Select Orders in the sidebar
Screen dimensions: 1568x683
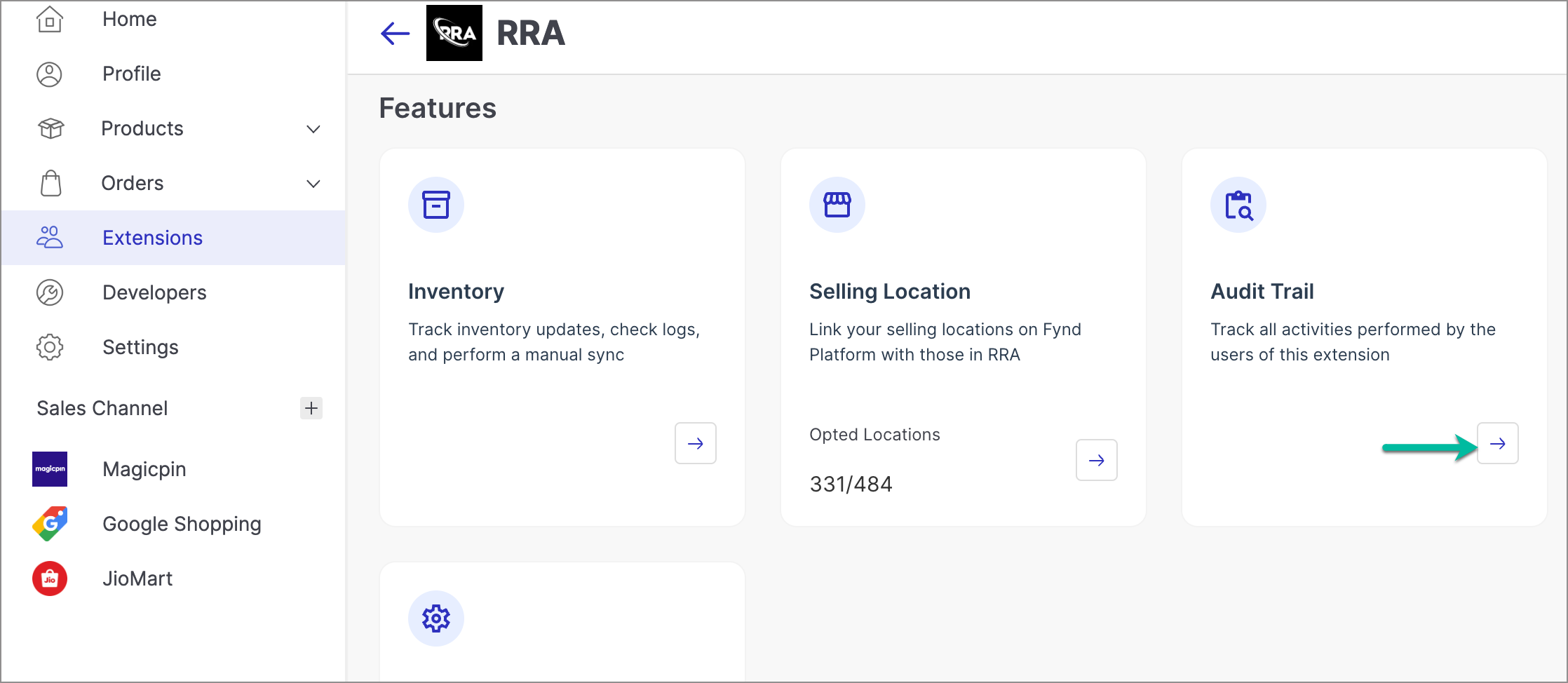click(x=173, y=183)
